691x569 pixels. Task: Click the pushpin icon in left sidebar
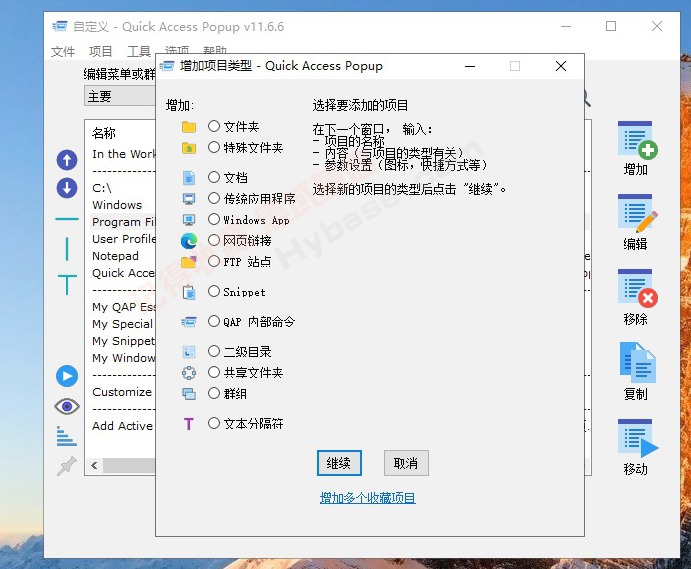pyautogui.click(x=67, y=466)
